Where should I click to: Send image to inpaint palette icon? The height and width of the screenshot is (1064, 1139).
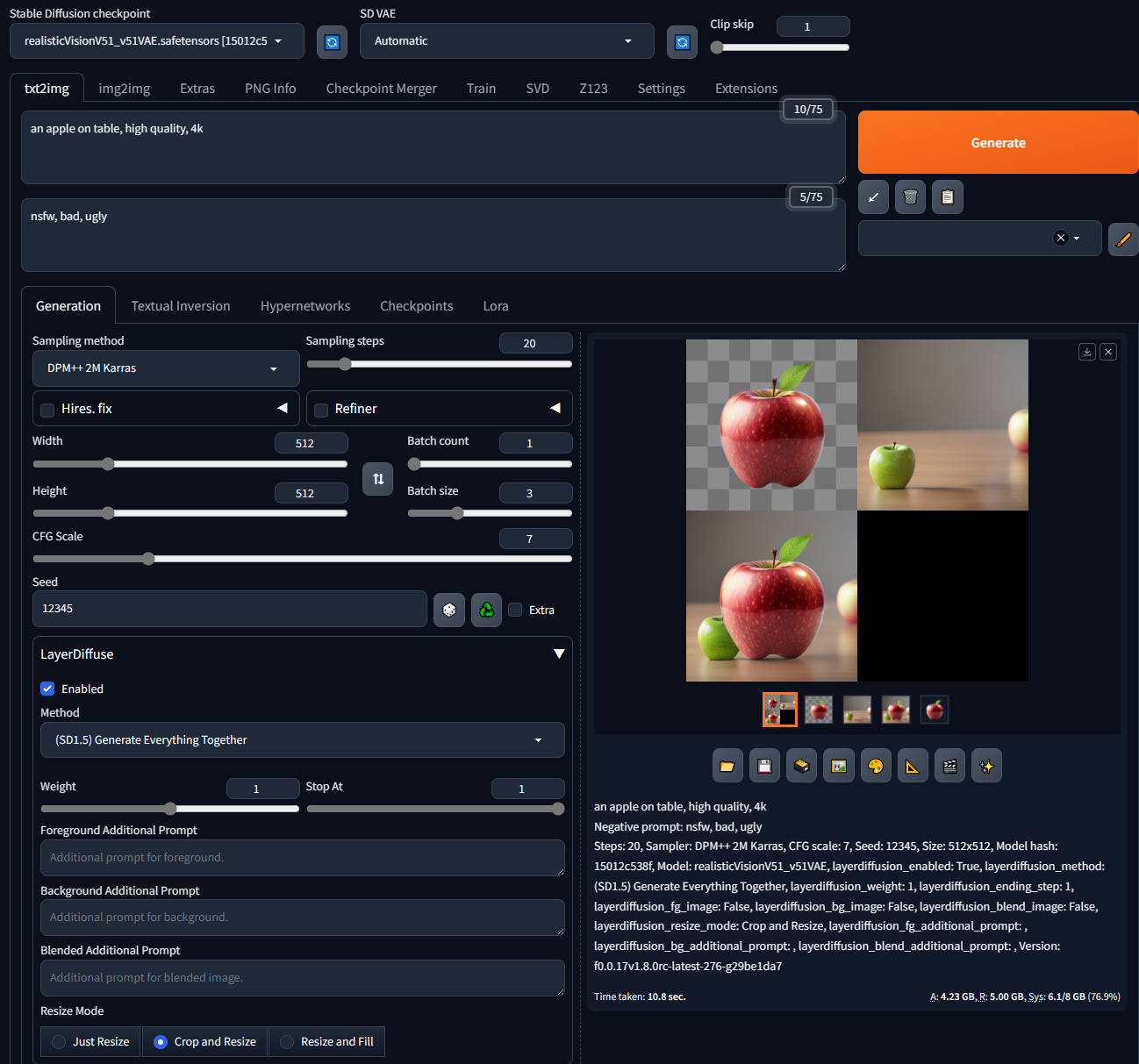click(876, 766)
